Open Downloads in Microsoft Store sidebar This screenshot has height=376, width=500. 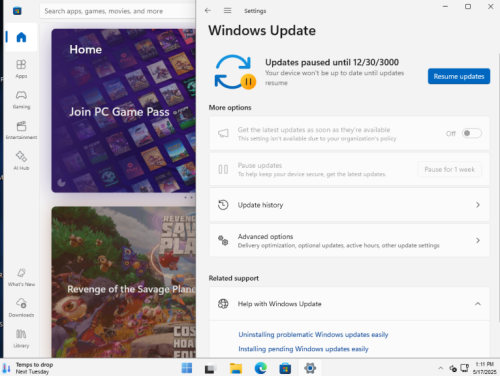(21, 308)
